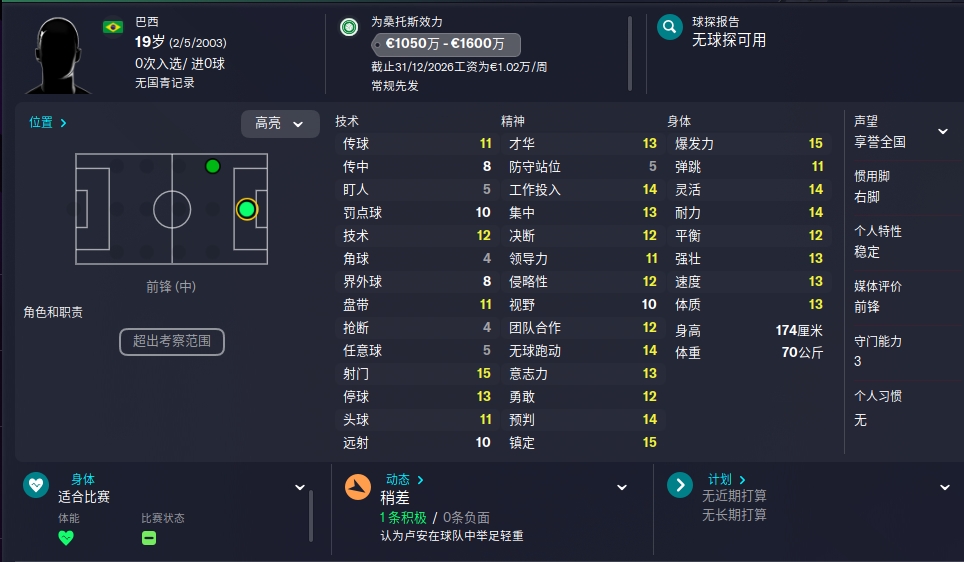Click the player silhouette portrait
Image resolution: width=964 pixels, height=562 pixels.
point(58,55)
